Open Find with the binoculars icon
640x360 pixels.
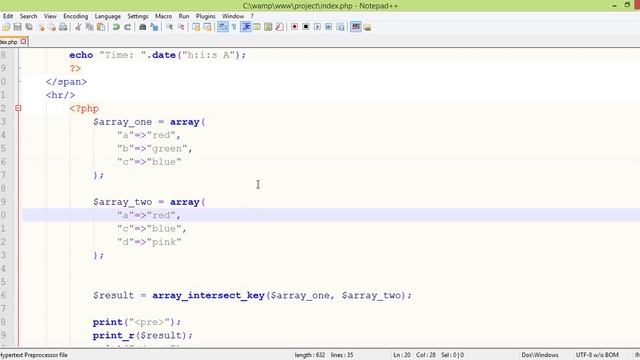(x=142, y=27)
